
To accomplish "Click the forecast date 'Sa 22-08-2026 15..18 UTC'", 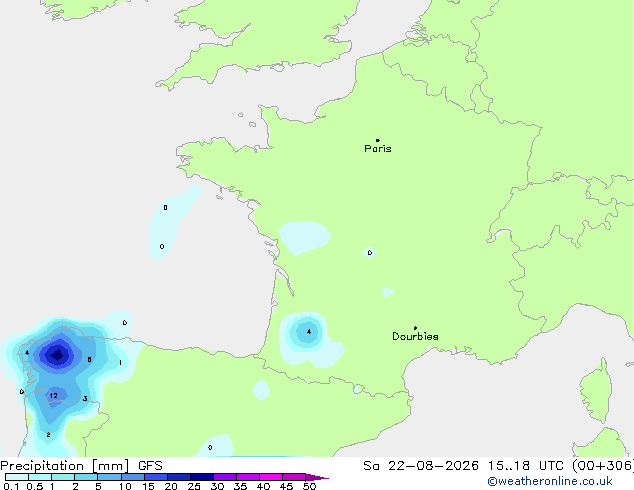I will [463, 466].
